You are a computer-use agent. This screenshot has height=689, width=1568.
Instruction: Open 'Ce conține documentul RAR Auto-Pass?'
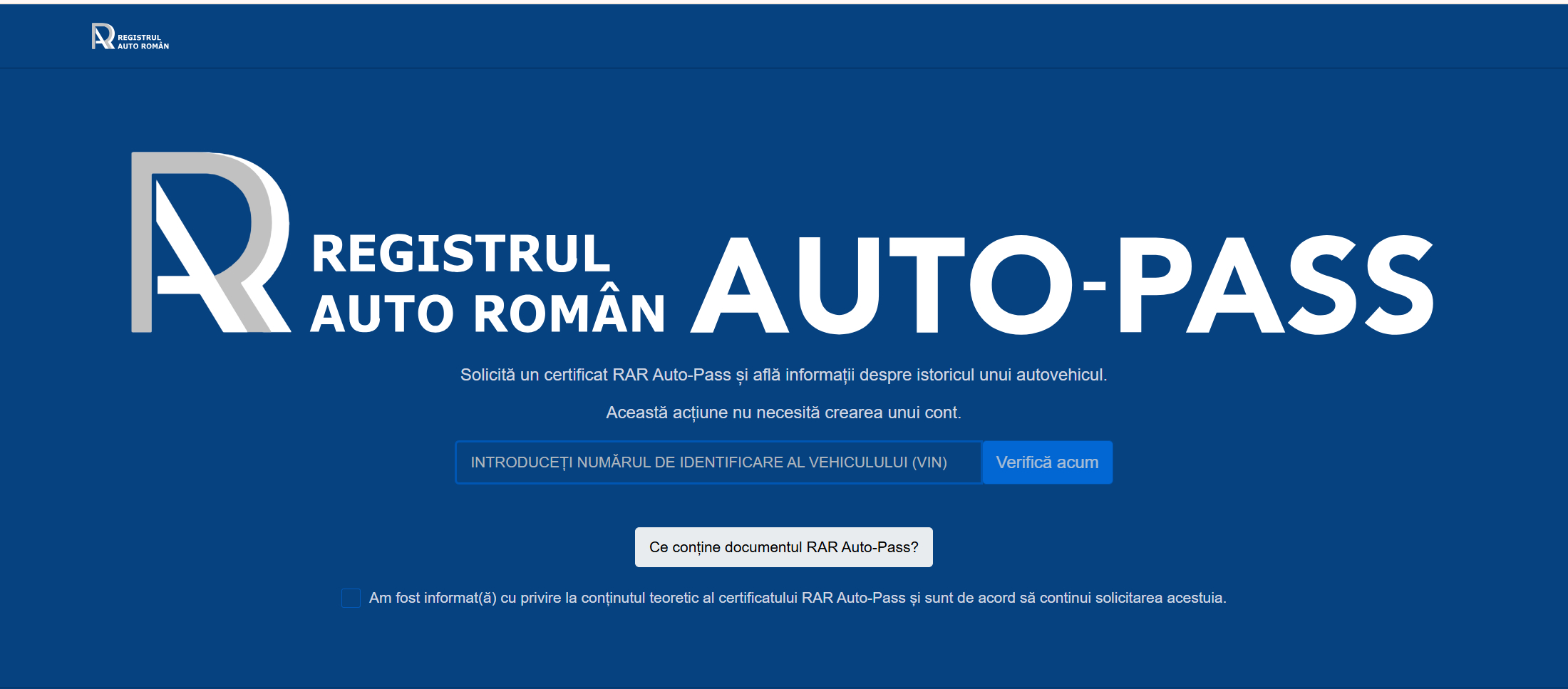pos(783,547)
